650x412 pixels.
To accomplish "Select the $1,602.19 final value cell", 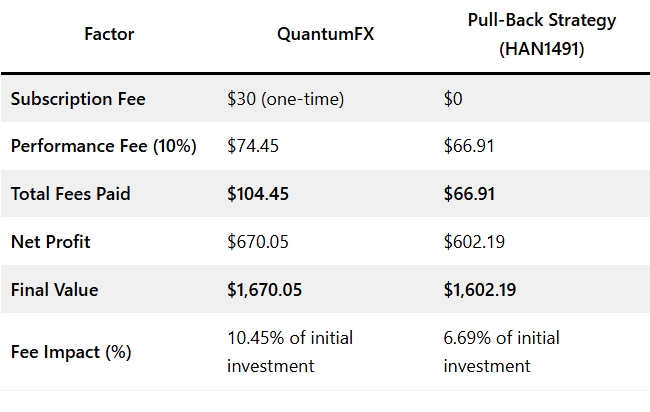I will (481, 290).
